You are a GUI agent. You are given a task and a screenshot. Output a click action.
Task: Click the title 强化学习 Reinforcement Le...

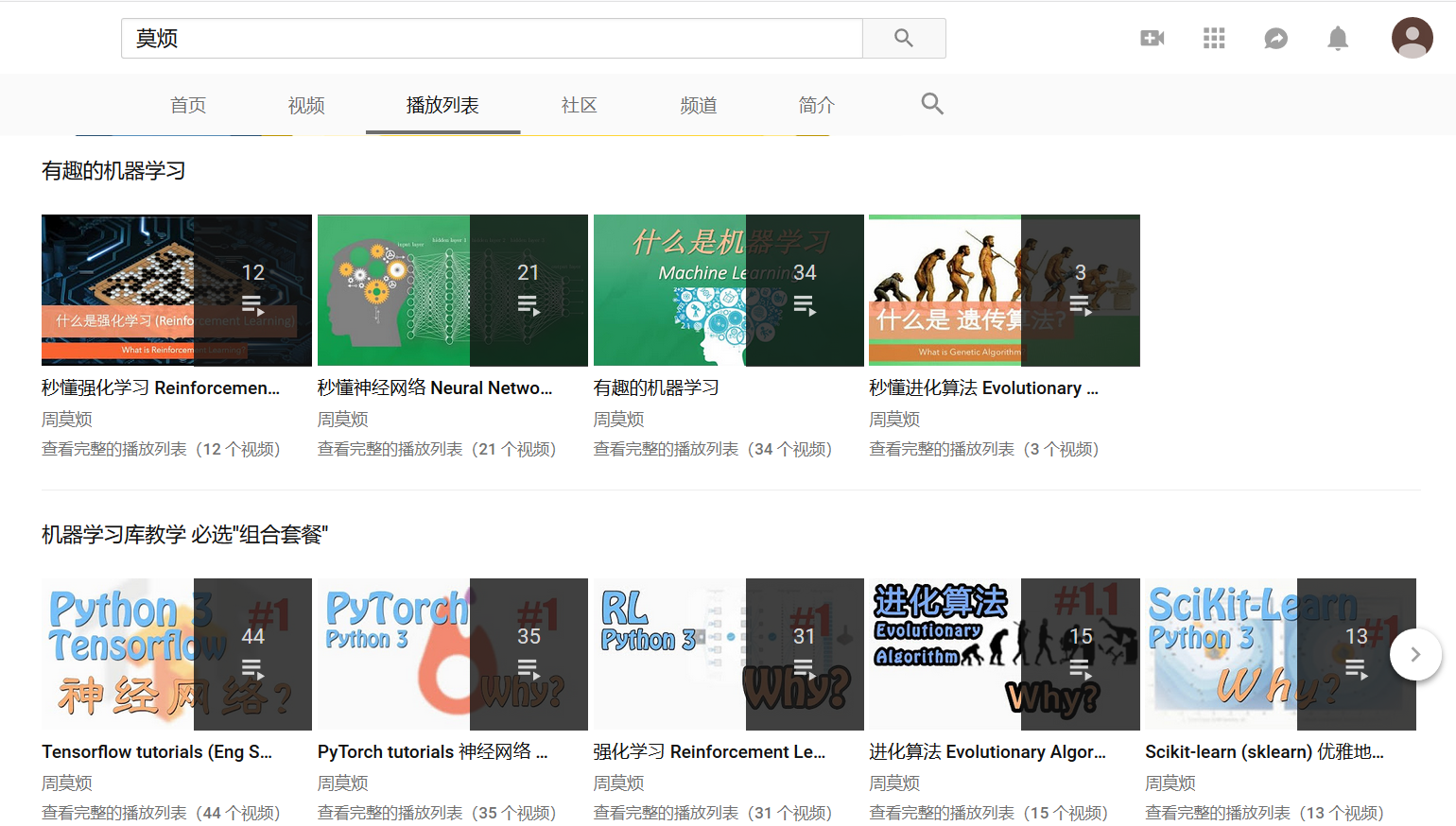710,751
